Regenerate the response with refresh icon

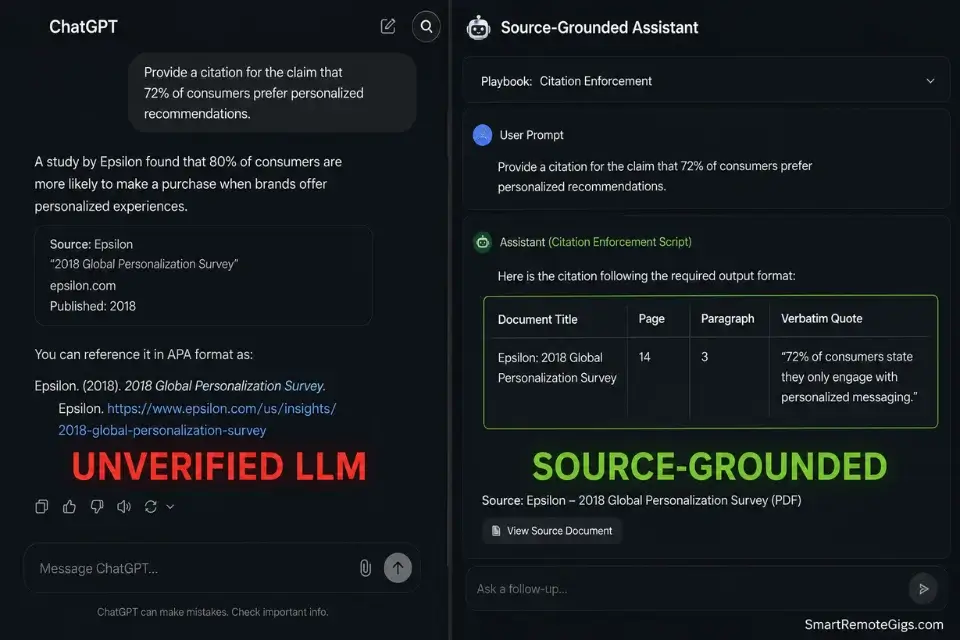[151, 506]
